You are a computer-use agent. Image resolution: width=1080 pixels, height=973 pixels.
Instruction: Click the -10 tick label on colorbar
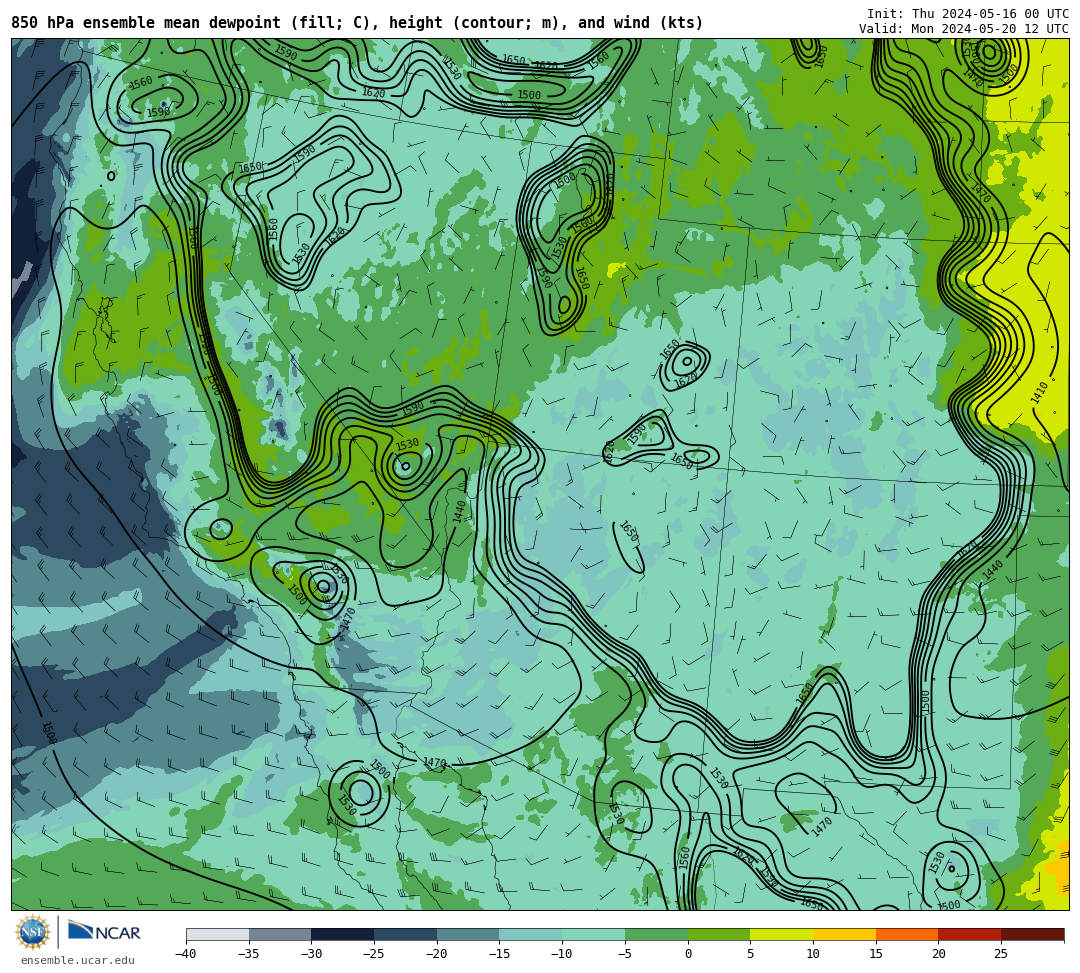click(561, 954)
